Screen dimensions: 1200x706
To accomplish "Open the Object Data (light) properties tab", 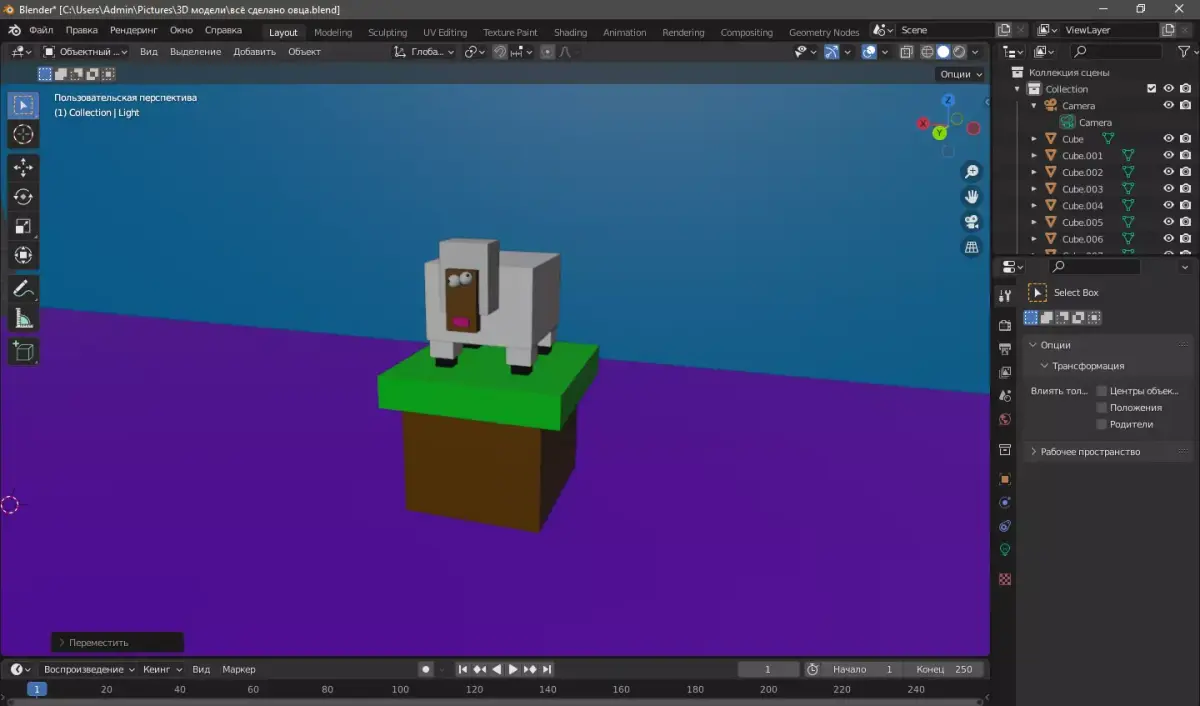I will (x=1005, y=550).
